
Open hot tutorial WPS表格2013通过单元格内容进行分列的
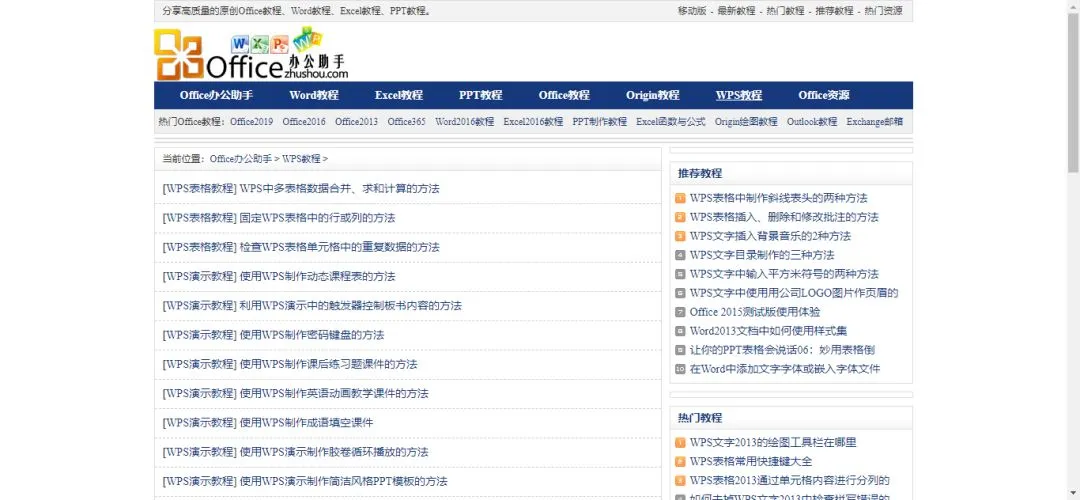pos(789,481)
